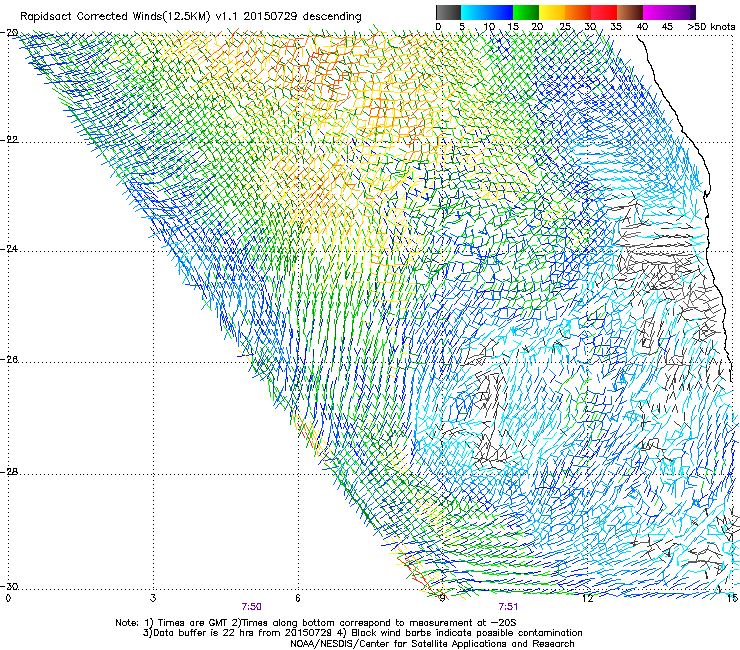
Task: Click the '45' legend scale label
Action: click(667, 27)
